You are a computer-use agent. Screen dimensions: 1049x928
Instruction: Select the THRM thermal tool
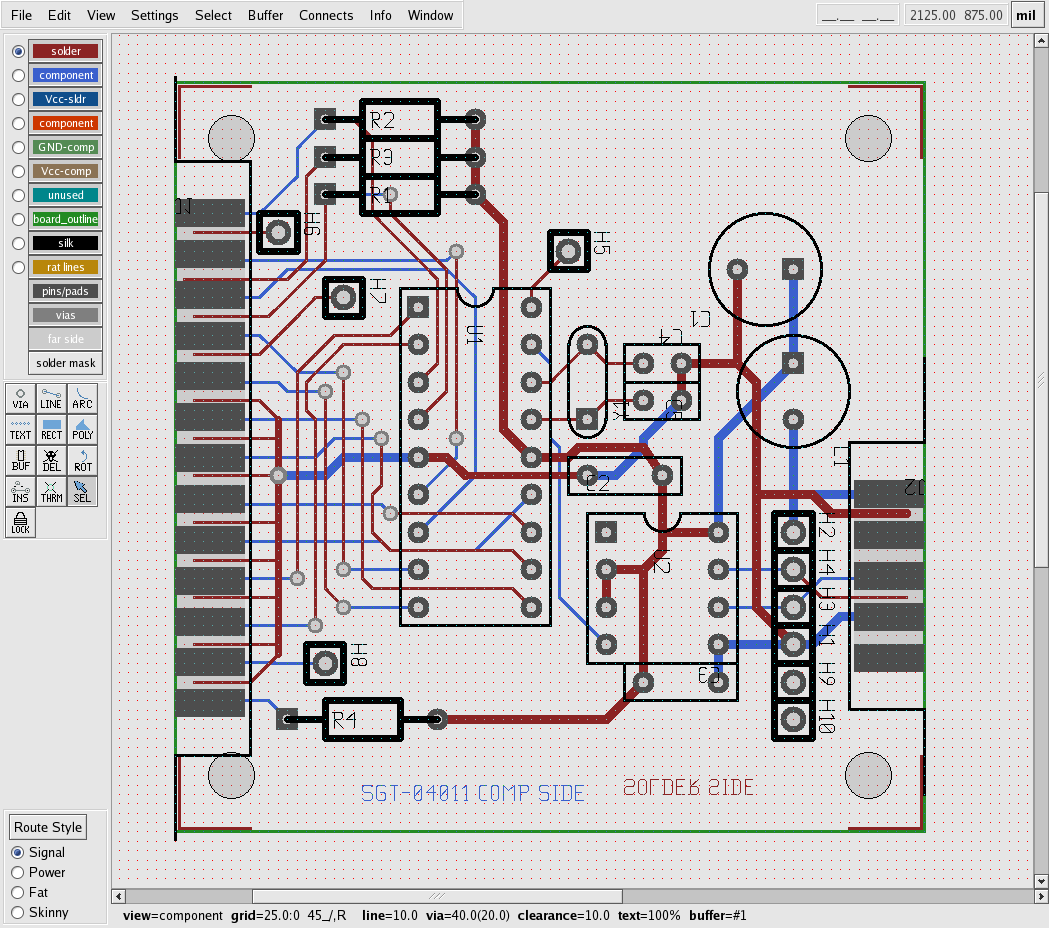pos(51,492)
